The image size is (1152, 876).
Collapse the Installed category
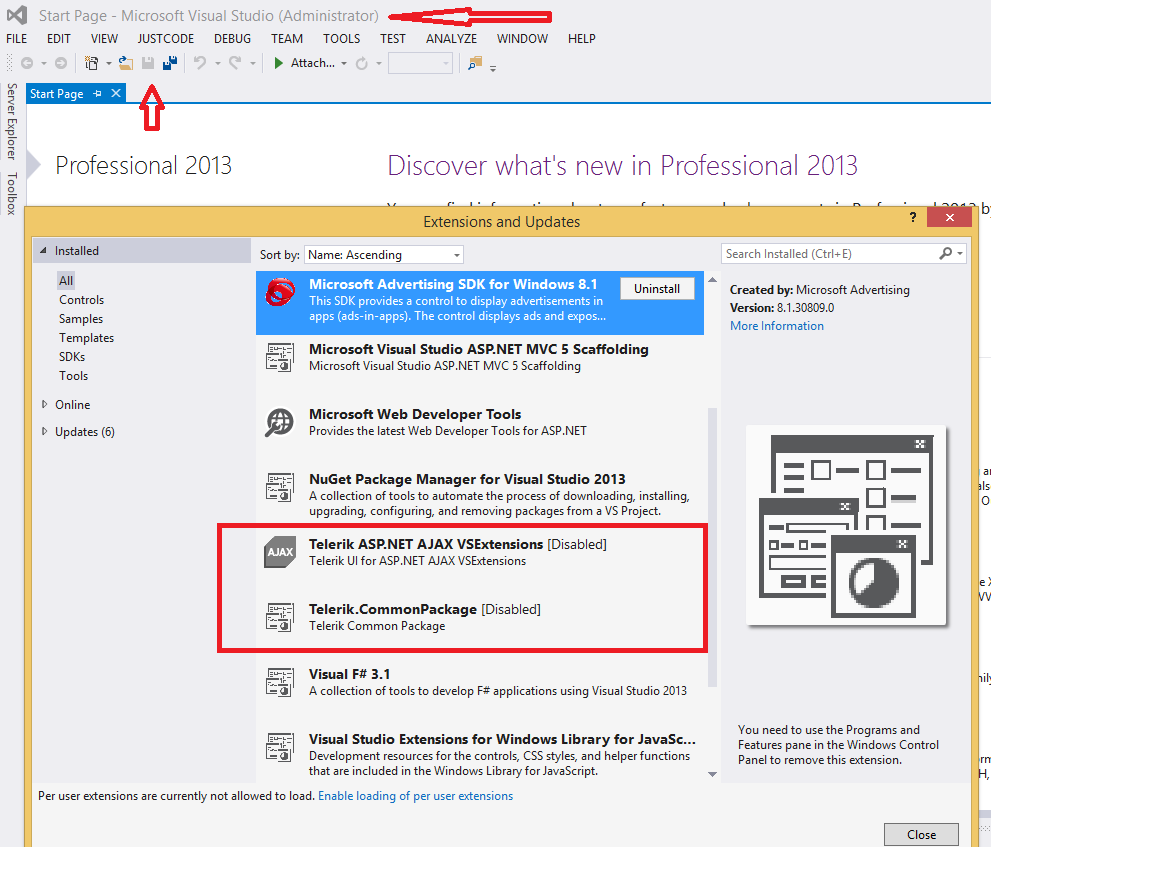click(x=43, y=251)
